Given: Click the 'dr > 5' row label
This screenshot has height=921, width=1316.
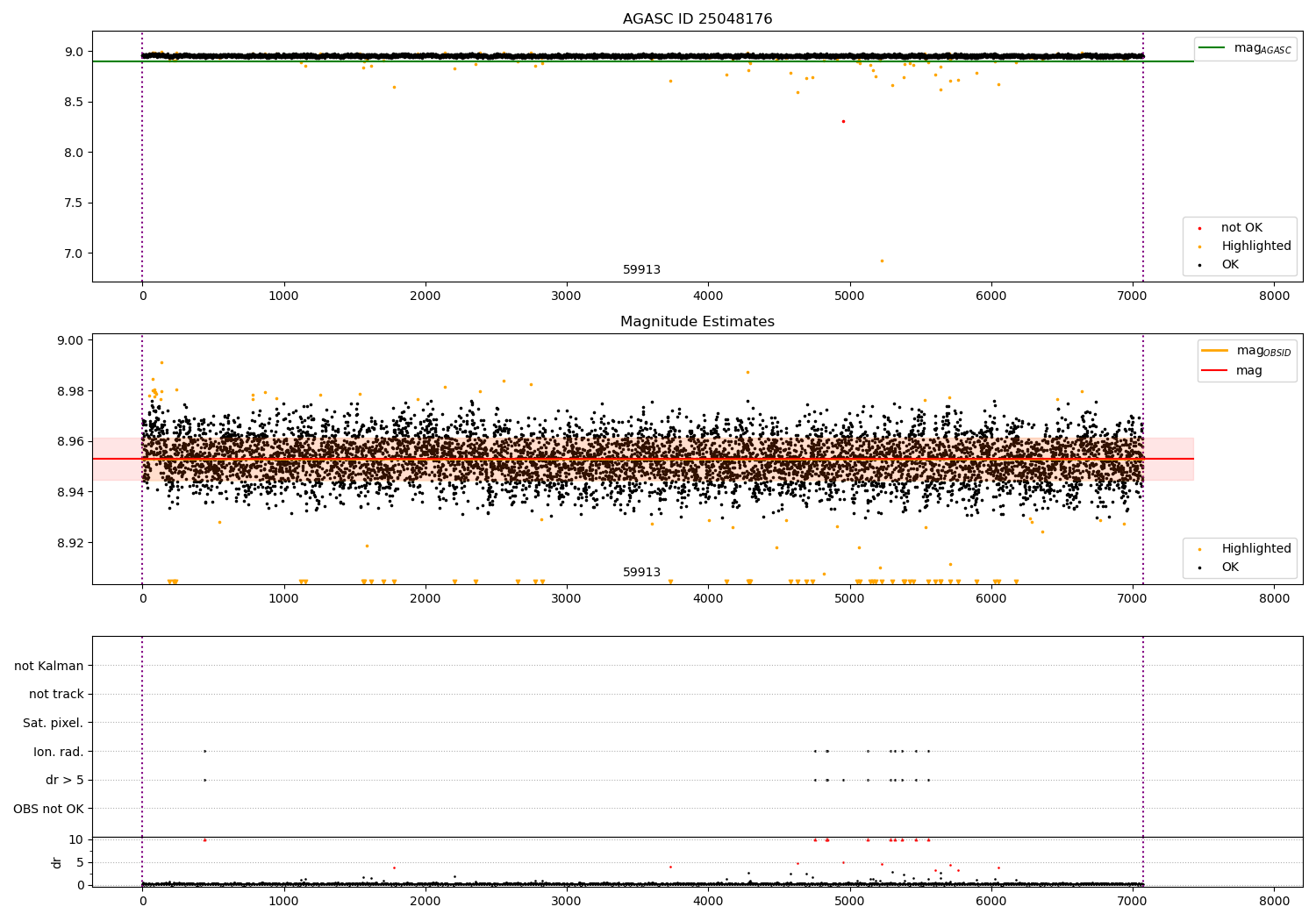Looking at the screenshot, I should 65,780.
